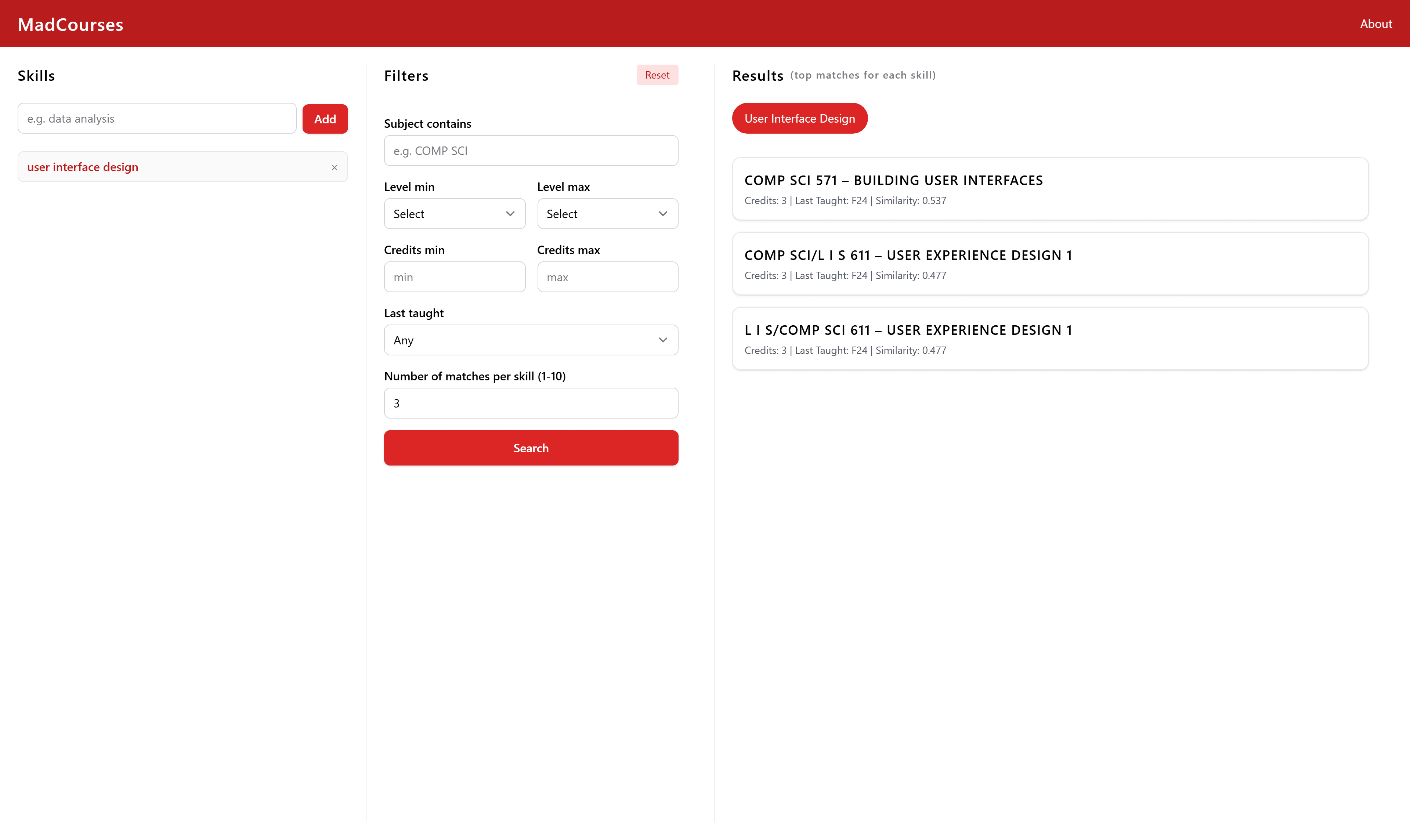Remove the user interface design skill
Viewport: 1410px width, 840px height.
tap(335, 167)
